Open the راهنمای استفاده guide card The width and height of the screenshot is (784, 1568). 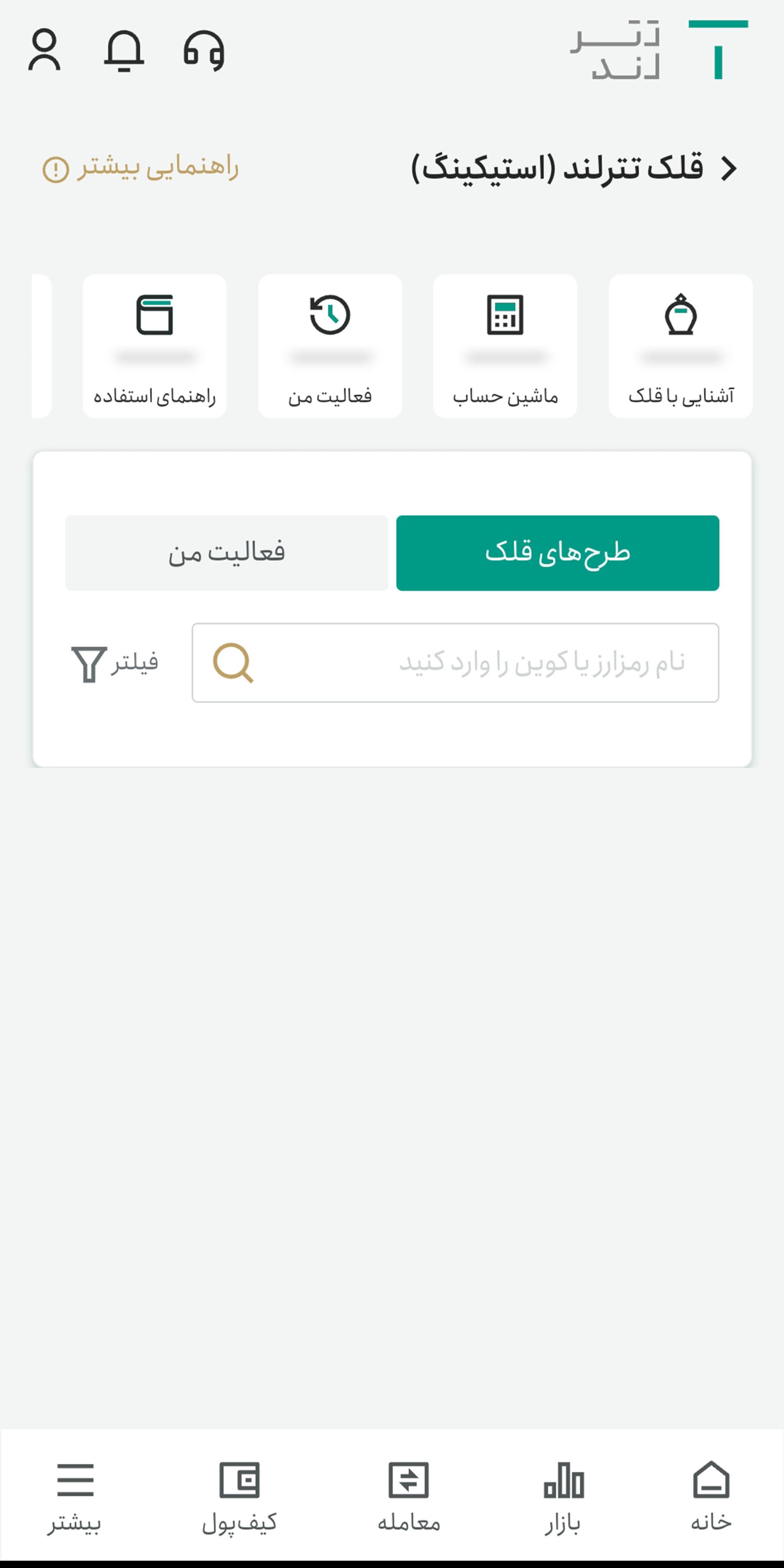point(155,346)
